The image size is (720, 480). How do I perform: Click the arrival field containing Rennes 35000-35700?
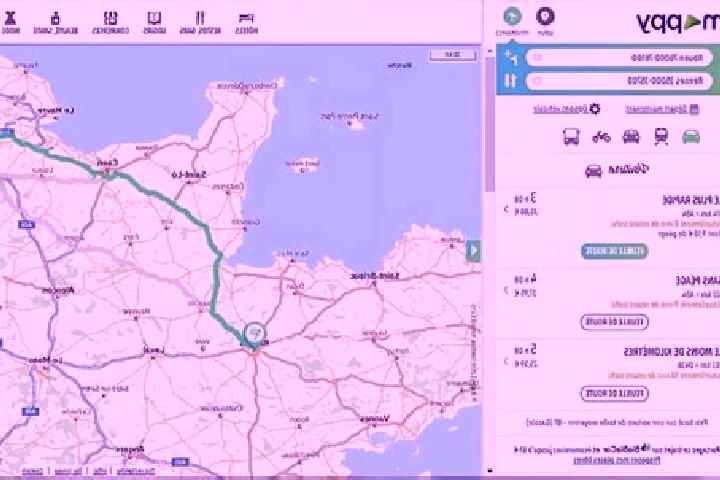[619, 81]
